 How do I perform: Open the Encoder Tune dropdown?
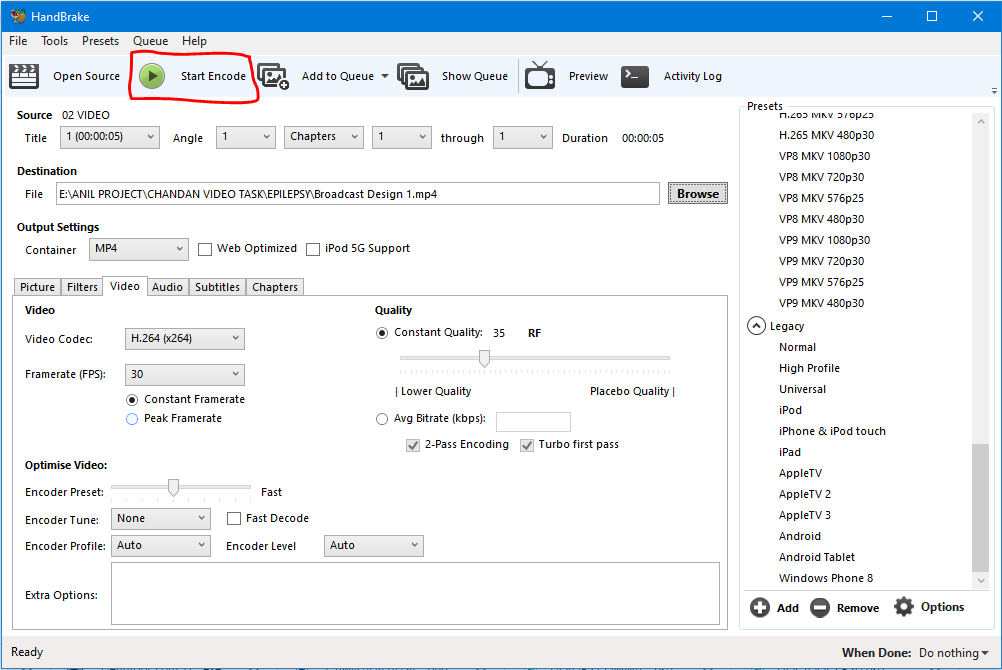tap(160, 518)
